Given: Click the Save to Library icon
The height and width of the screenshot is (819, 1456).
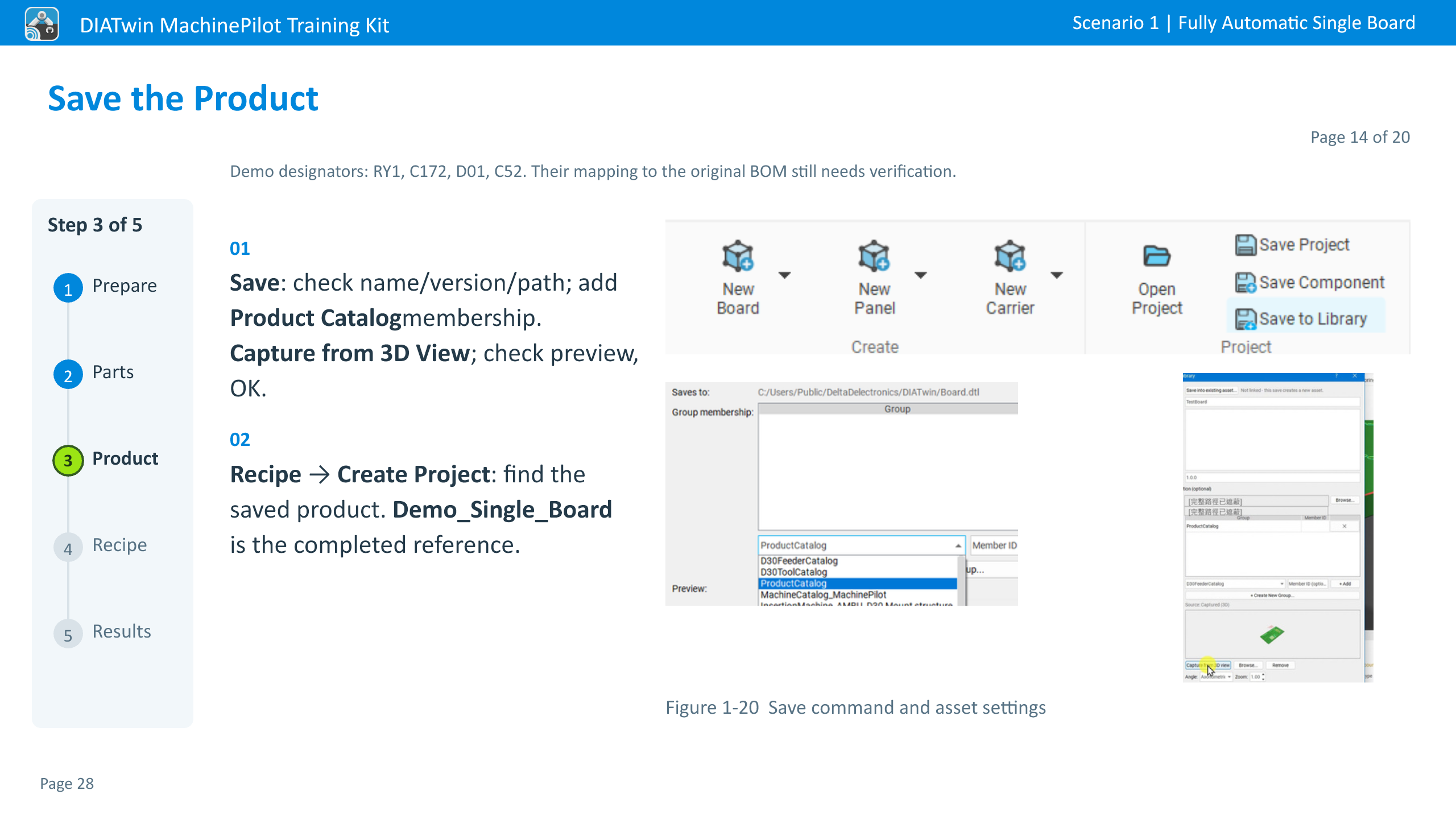Looking at the screenshot, I should tap(1246, 319).
